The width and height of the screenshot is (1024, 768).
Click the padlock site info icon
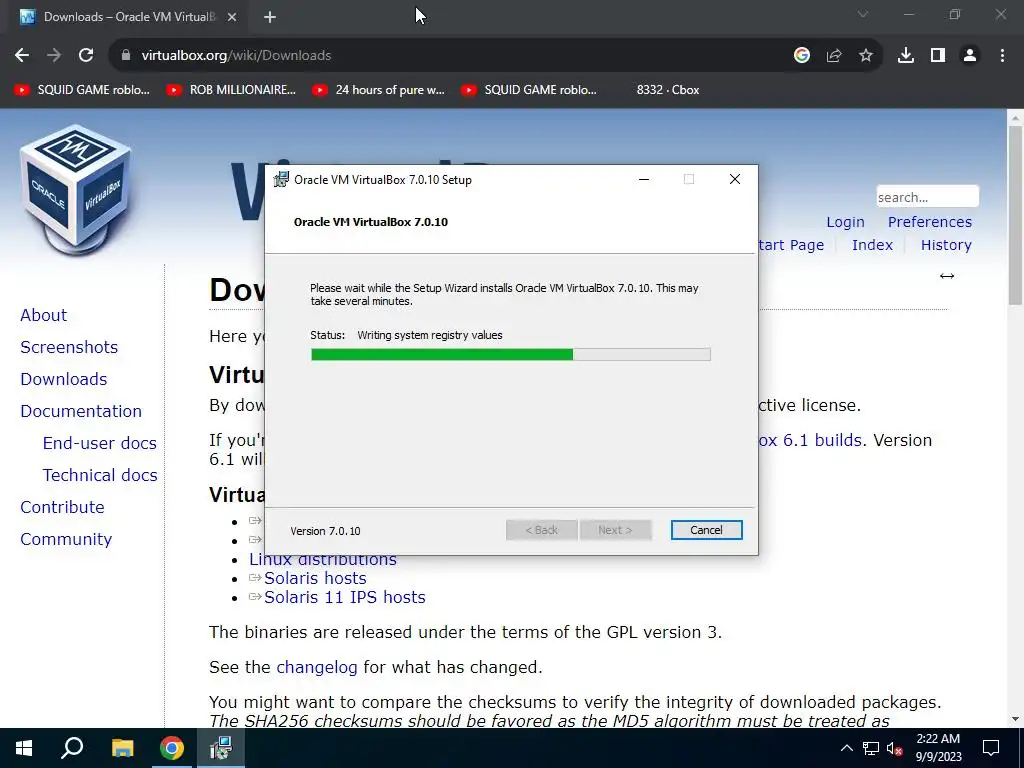pyautogui.click(x=126, y=56)
